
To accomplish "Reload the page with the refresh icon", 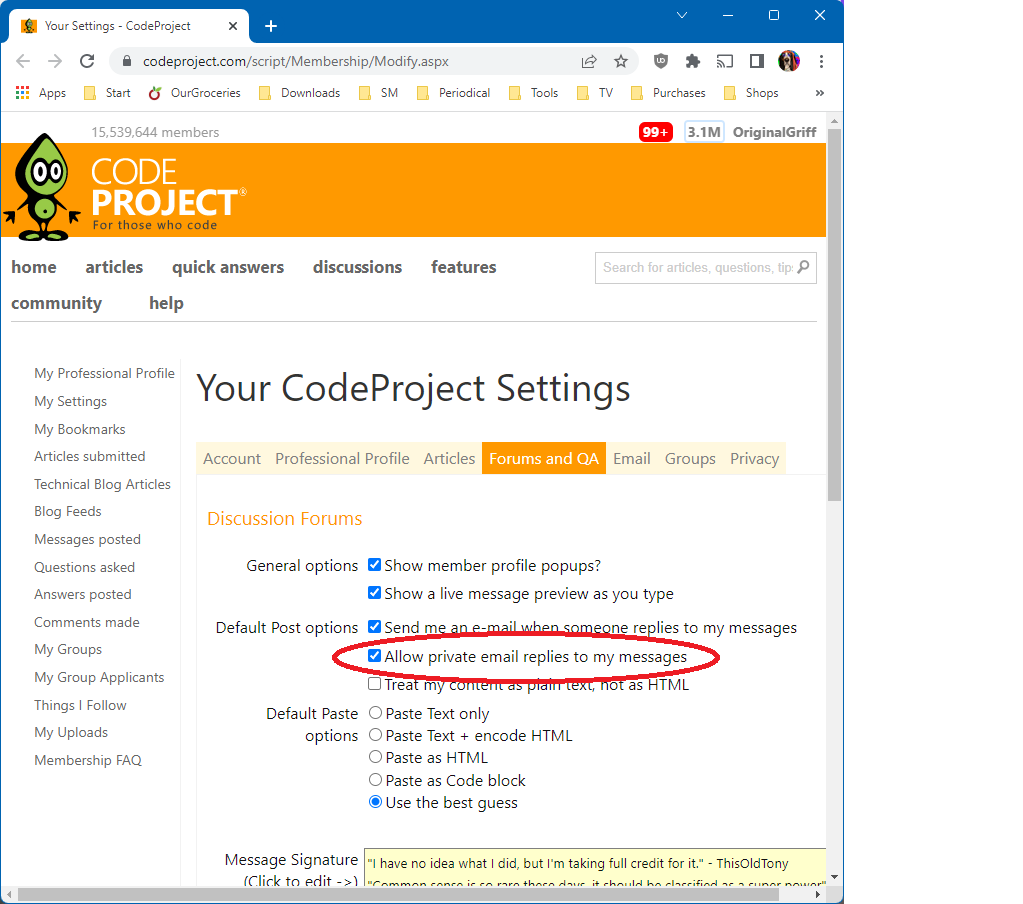I will point(87,61).
